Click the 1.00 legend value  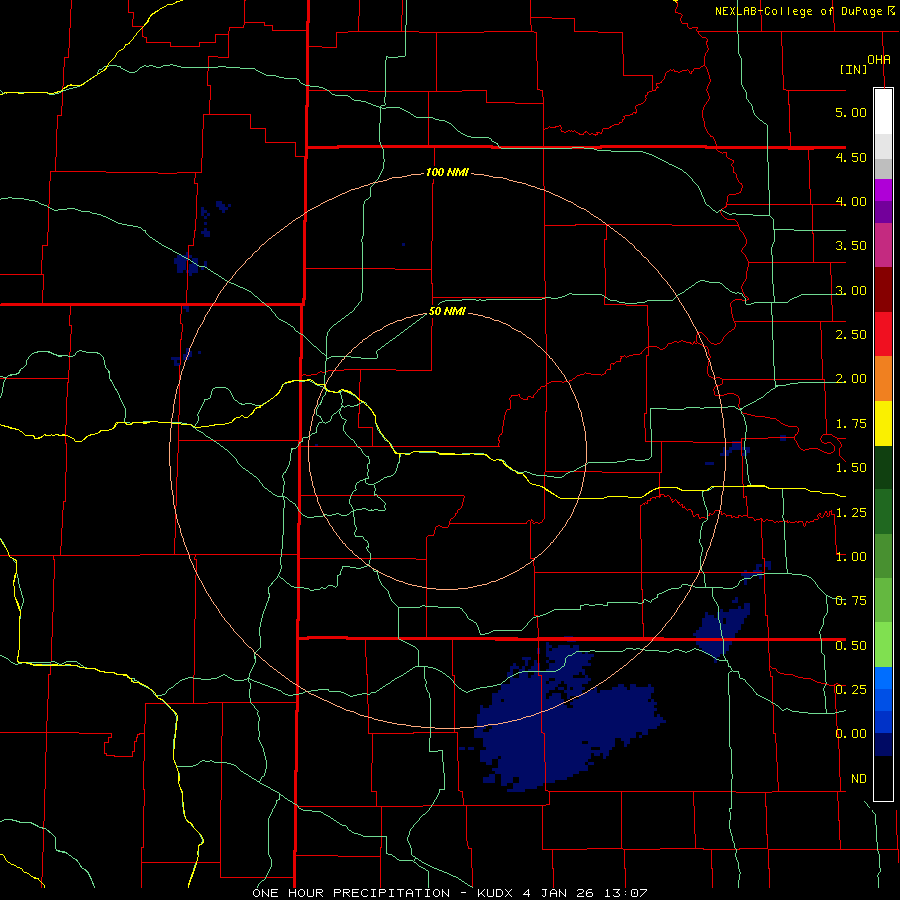(851, 557)
